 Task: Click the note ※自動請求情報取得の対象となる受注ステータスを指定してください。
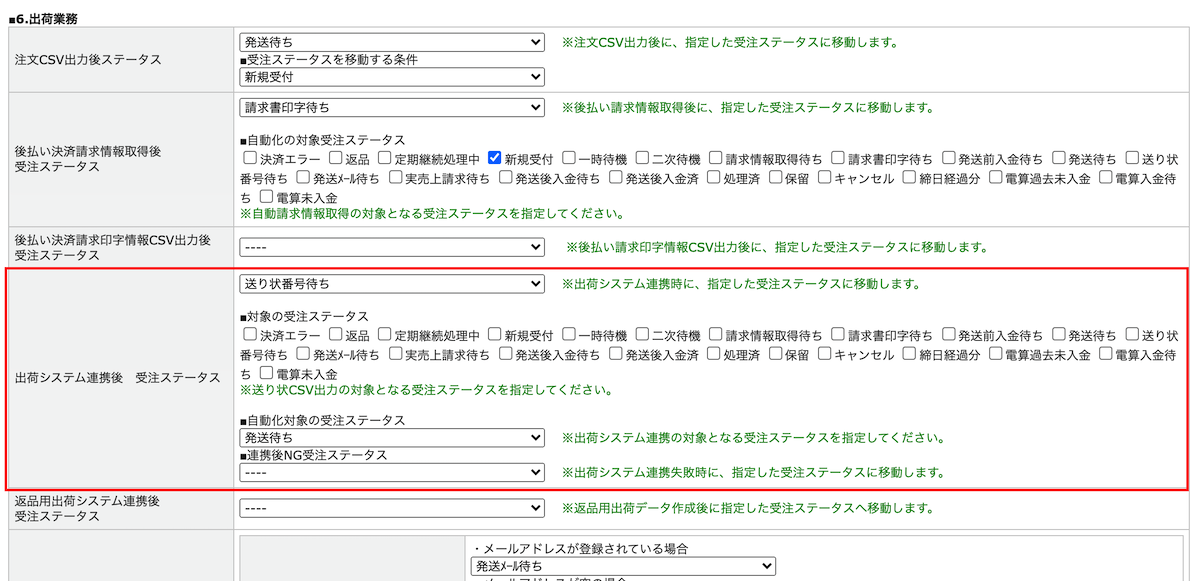[x=433, y=213]
